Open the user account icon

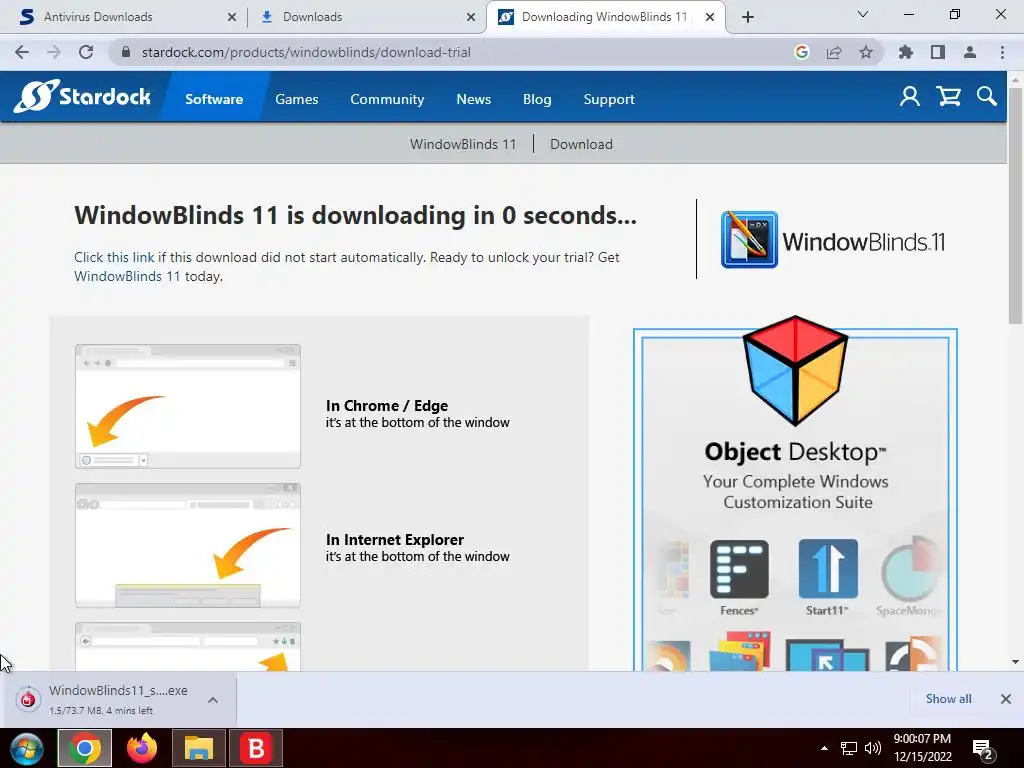(x=909, y=97)
